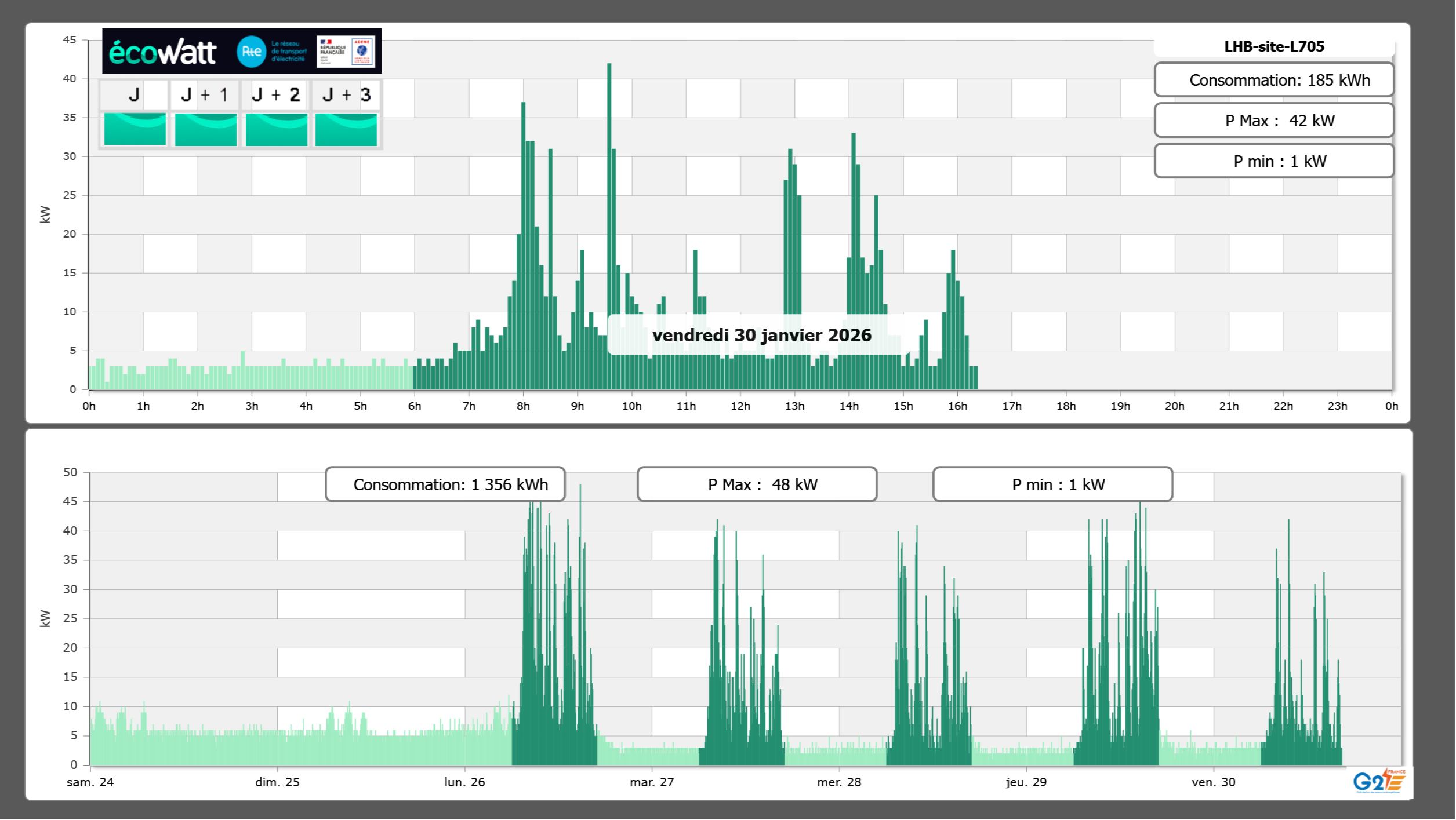Click the écoWatt logo
1456x820 pixels.
click(x=163, y=52)
